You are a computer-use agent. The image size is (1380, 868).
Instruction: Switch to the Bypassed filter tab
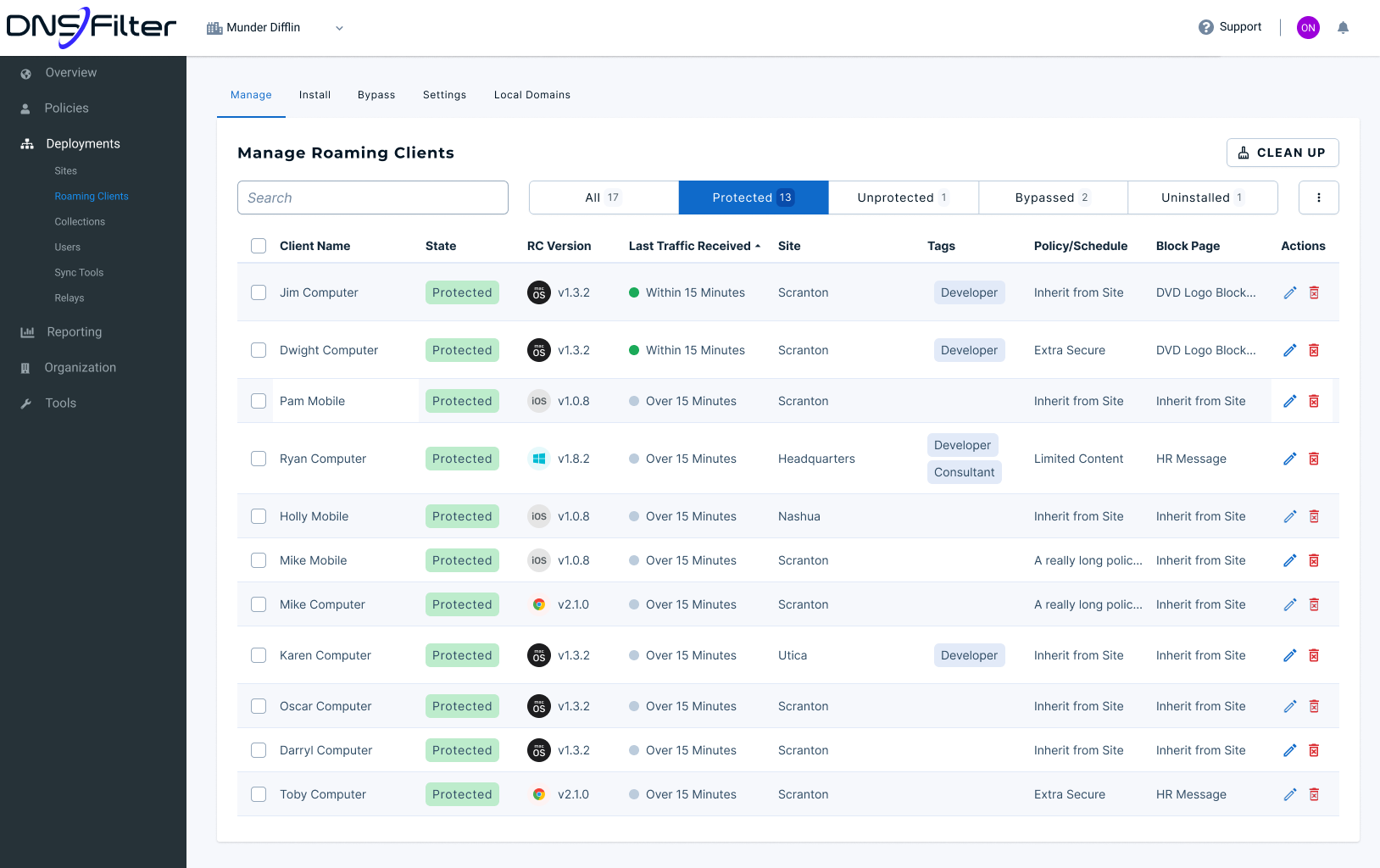point(1053,197)
